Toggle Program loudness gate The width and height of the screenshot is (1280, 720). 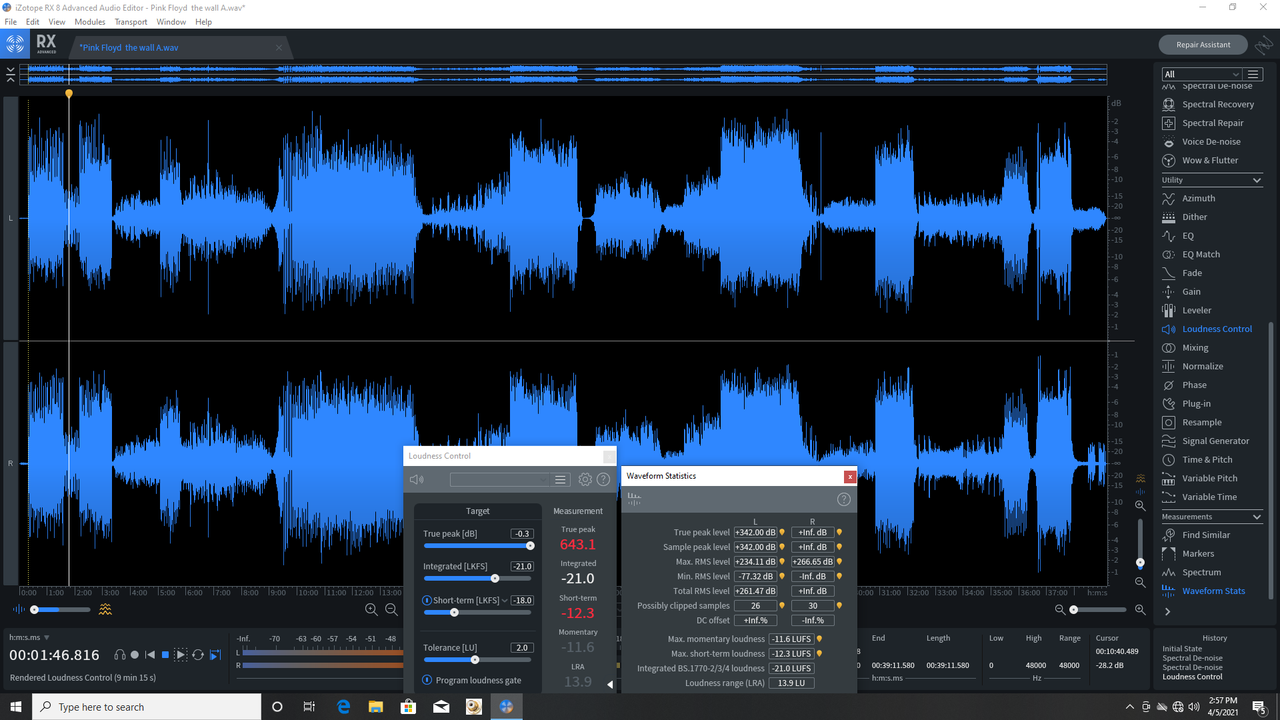pos(427,680)
